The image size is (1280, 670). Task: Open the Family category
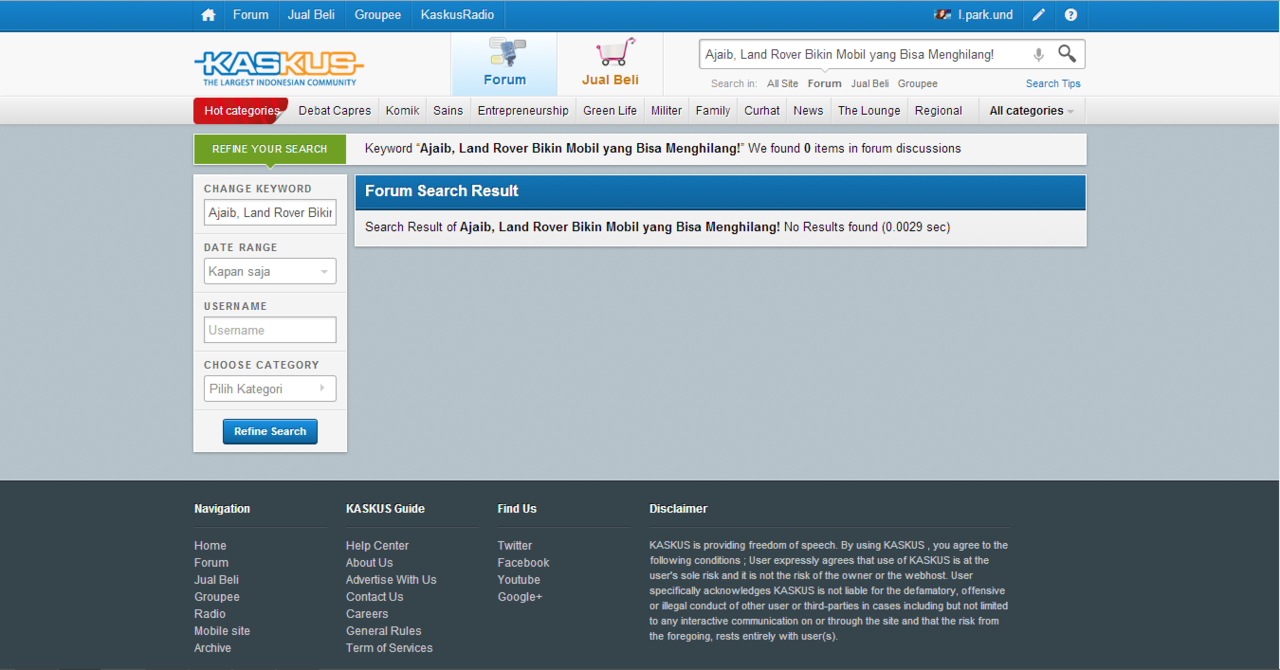713,111
